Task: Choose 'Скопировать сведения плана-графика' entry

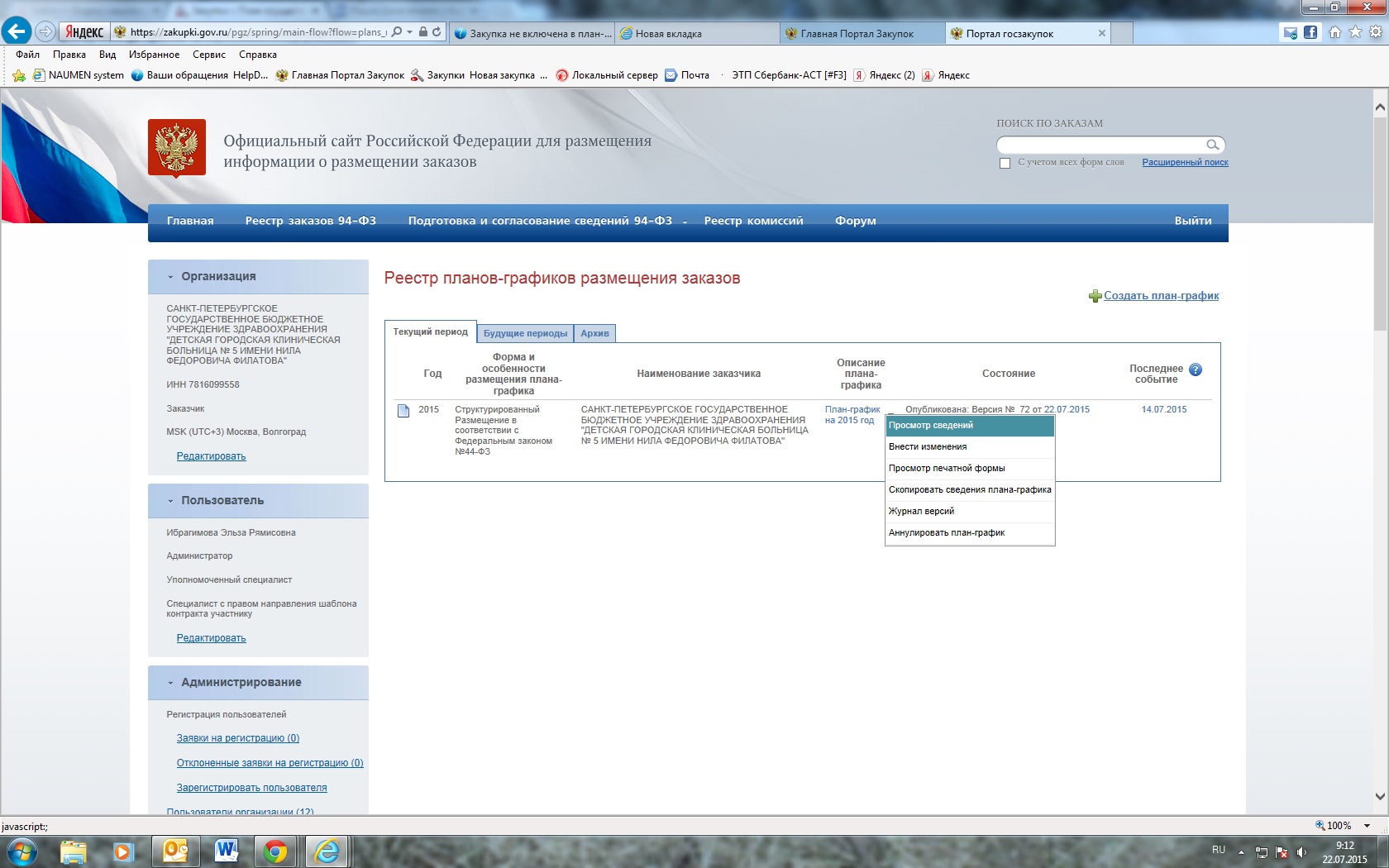Action: 970,490
